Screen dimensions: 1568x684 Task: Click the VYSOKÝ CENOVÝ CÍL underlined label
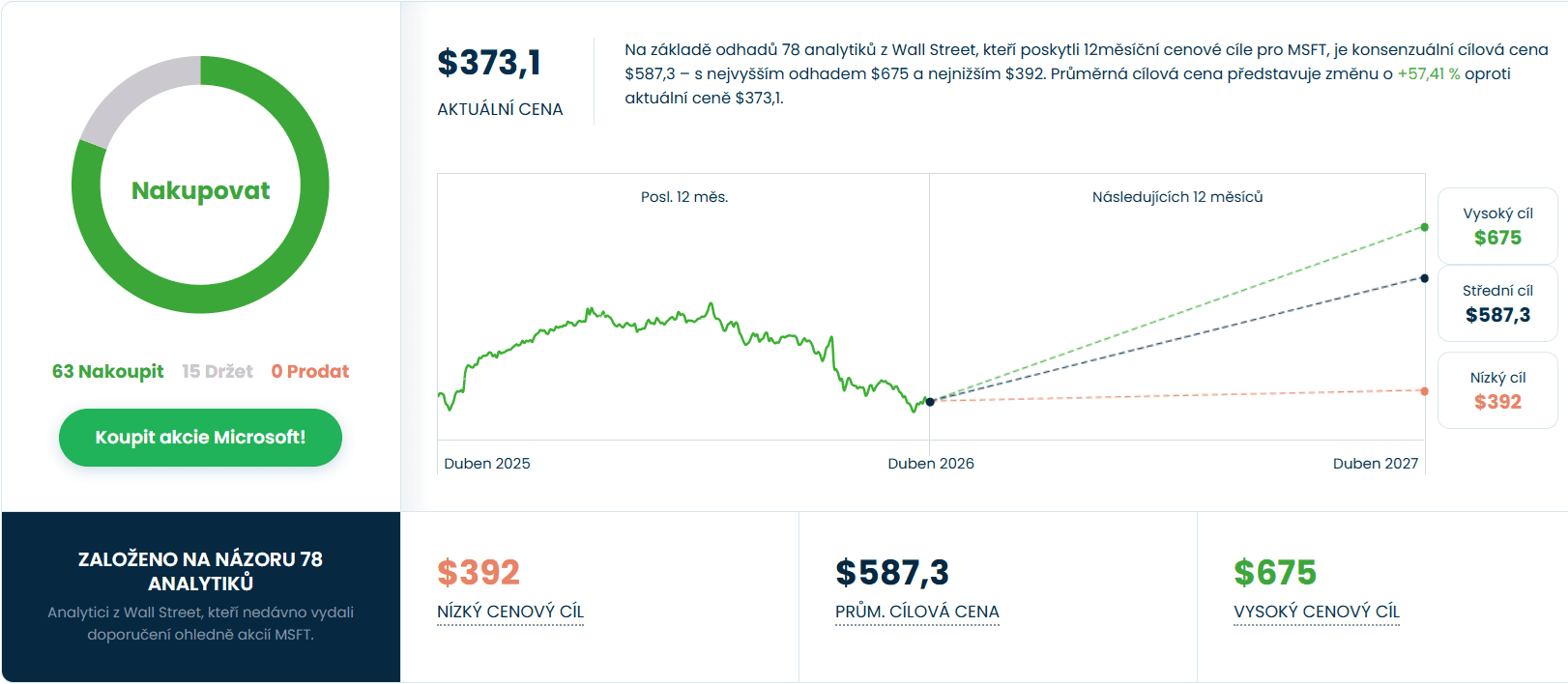pyautogui.click(x=1316, y=612)
